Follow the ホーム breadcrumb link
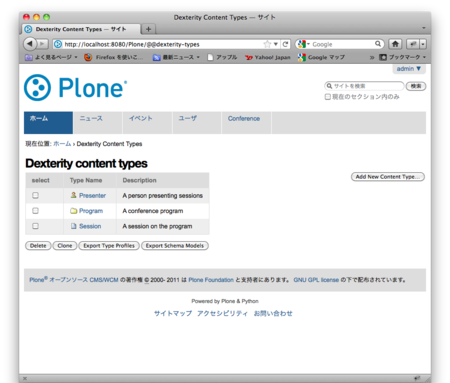Image resolution: width=450 pixels, height=383 pixels. tap(62, 144)
